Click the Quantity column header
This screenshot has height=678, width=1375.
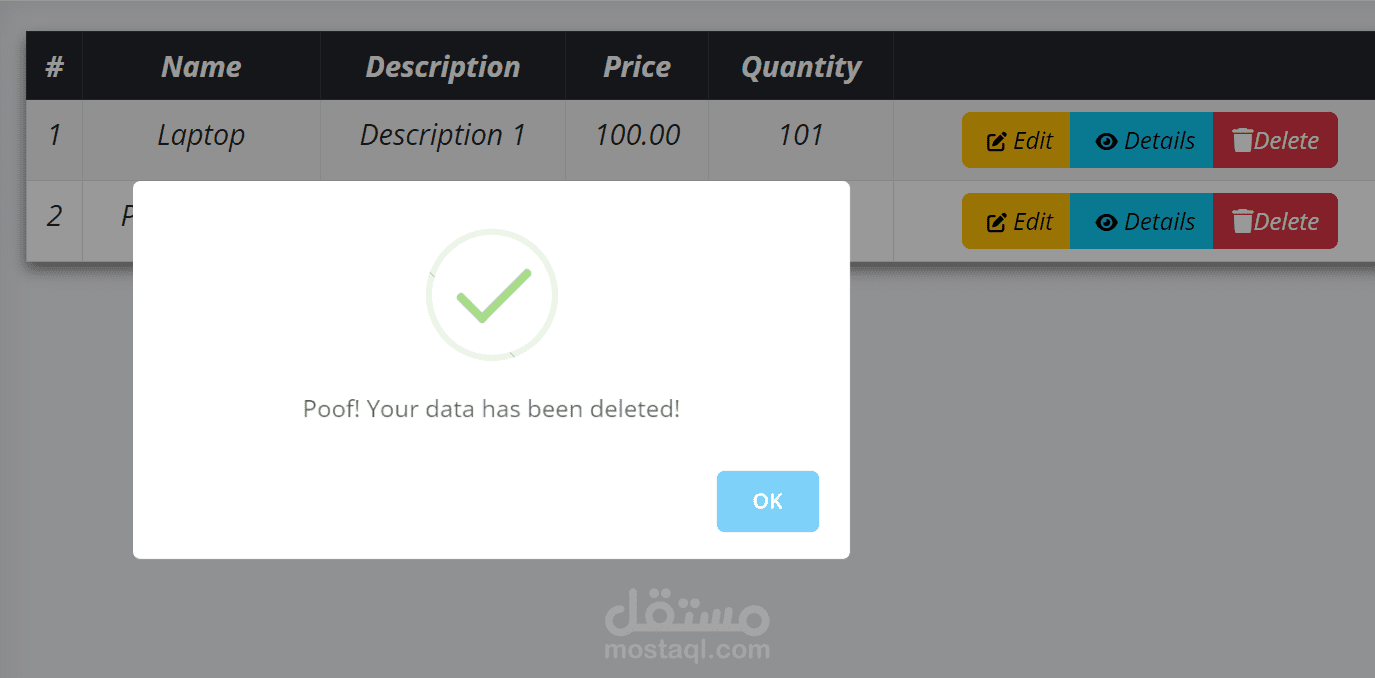[x=800, y=66]
